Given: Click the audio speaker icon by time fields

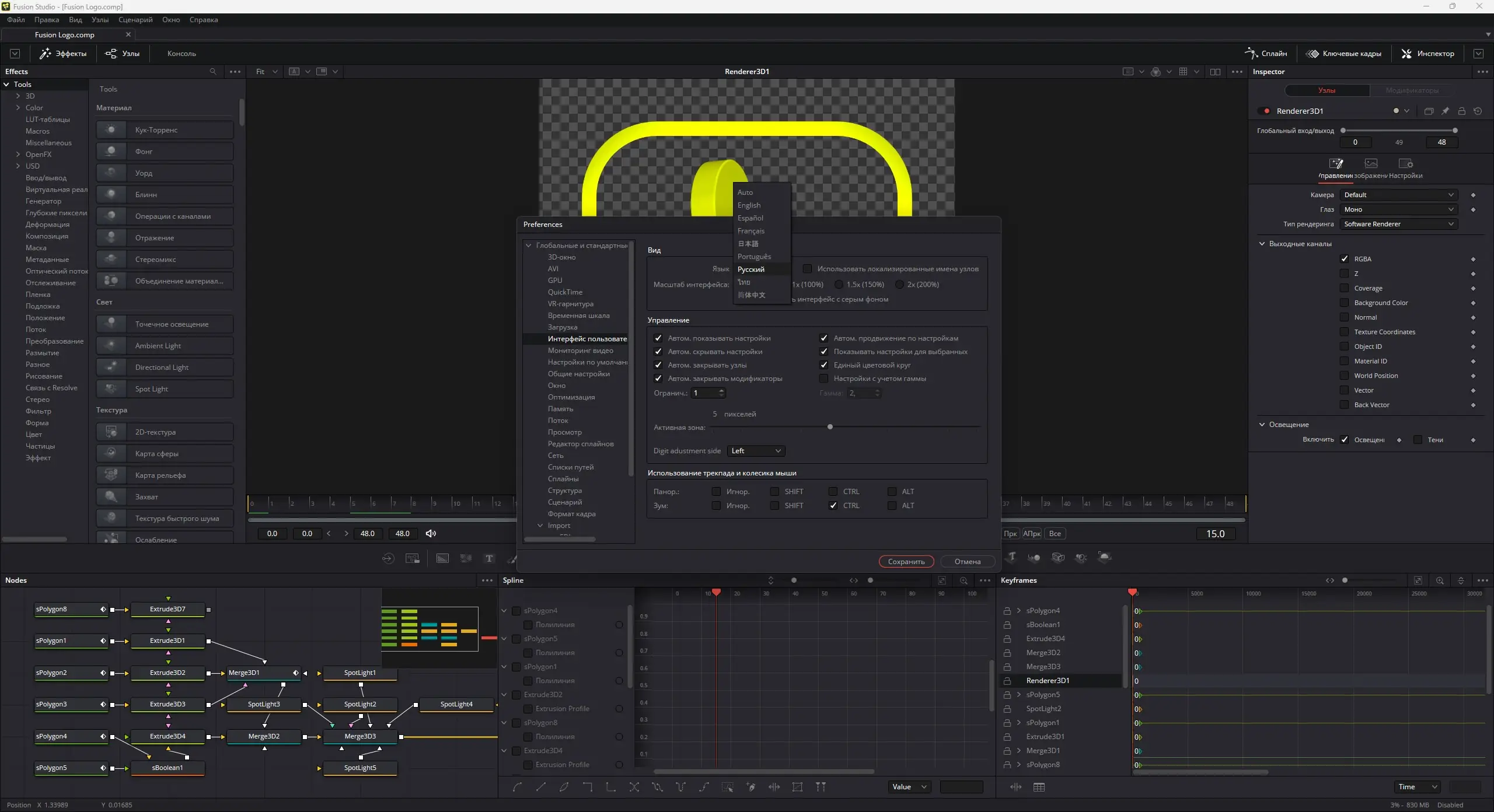Looking at the screenshot, I should point(431,534).
